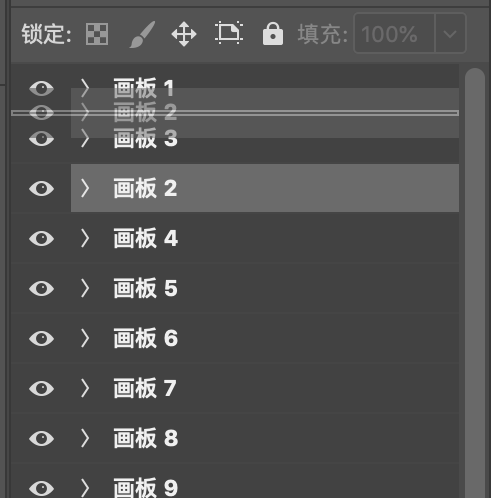Click the 填充 100% value field
The image size is (491, 498).
(394, 33)
